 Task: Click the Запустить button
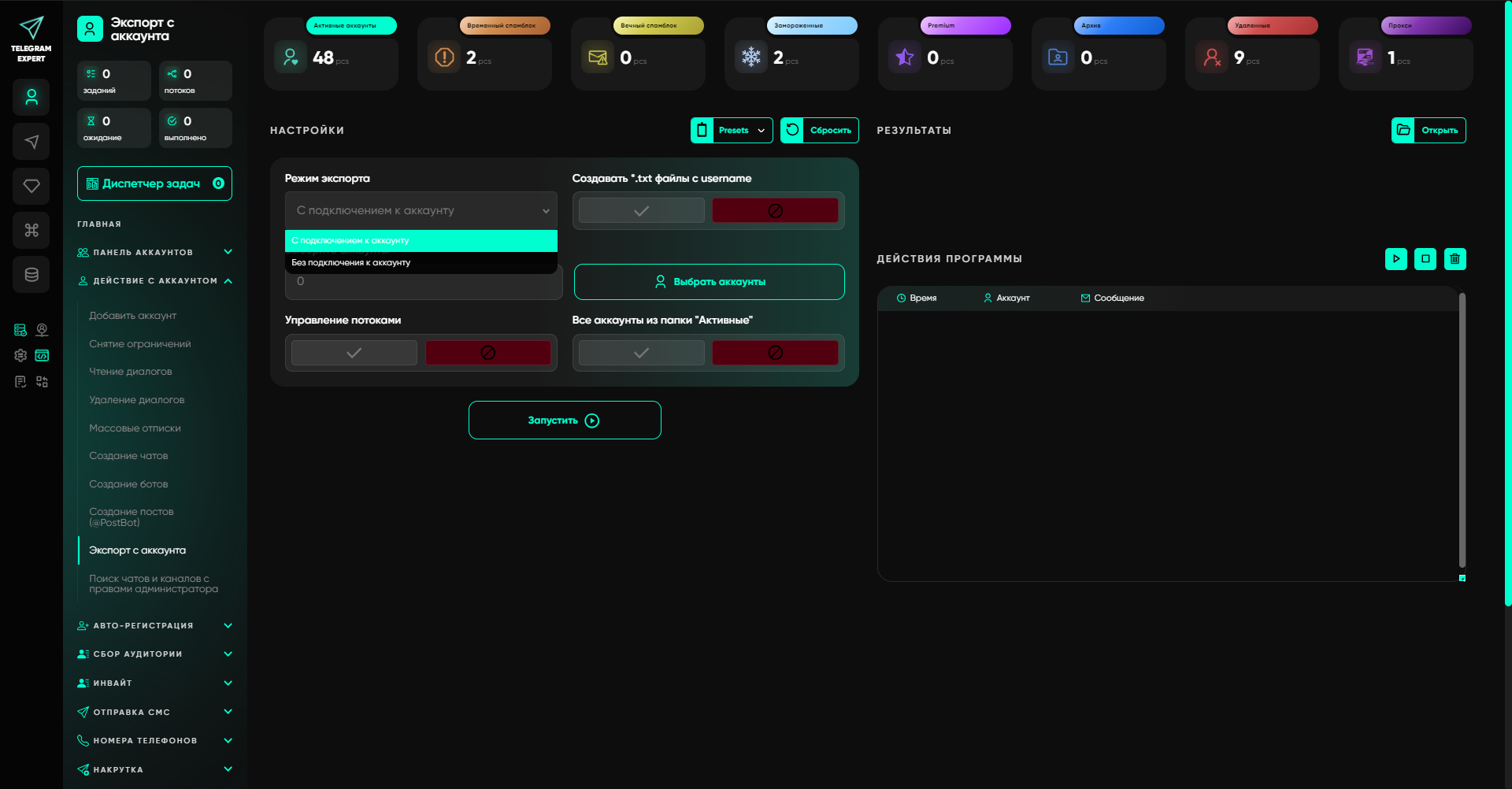[565, 420]
